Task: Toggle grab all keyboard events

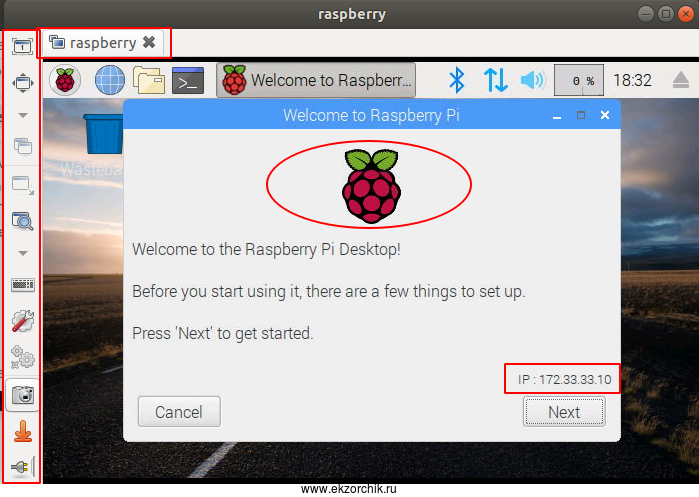Action: pyautogui.click(x=23, y=284)
